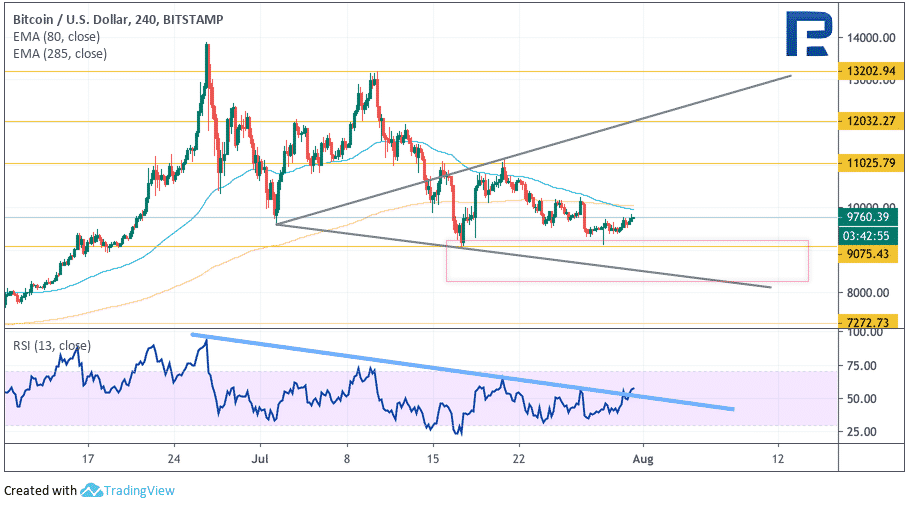Click the Jul date on time axis
Screen dimensions: 908x508
click(x=260, y=459)
